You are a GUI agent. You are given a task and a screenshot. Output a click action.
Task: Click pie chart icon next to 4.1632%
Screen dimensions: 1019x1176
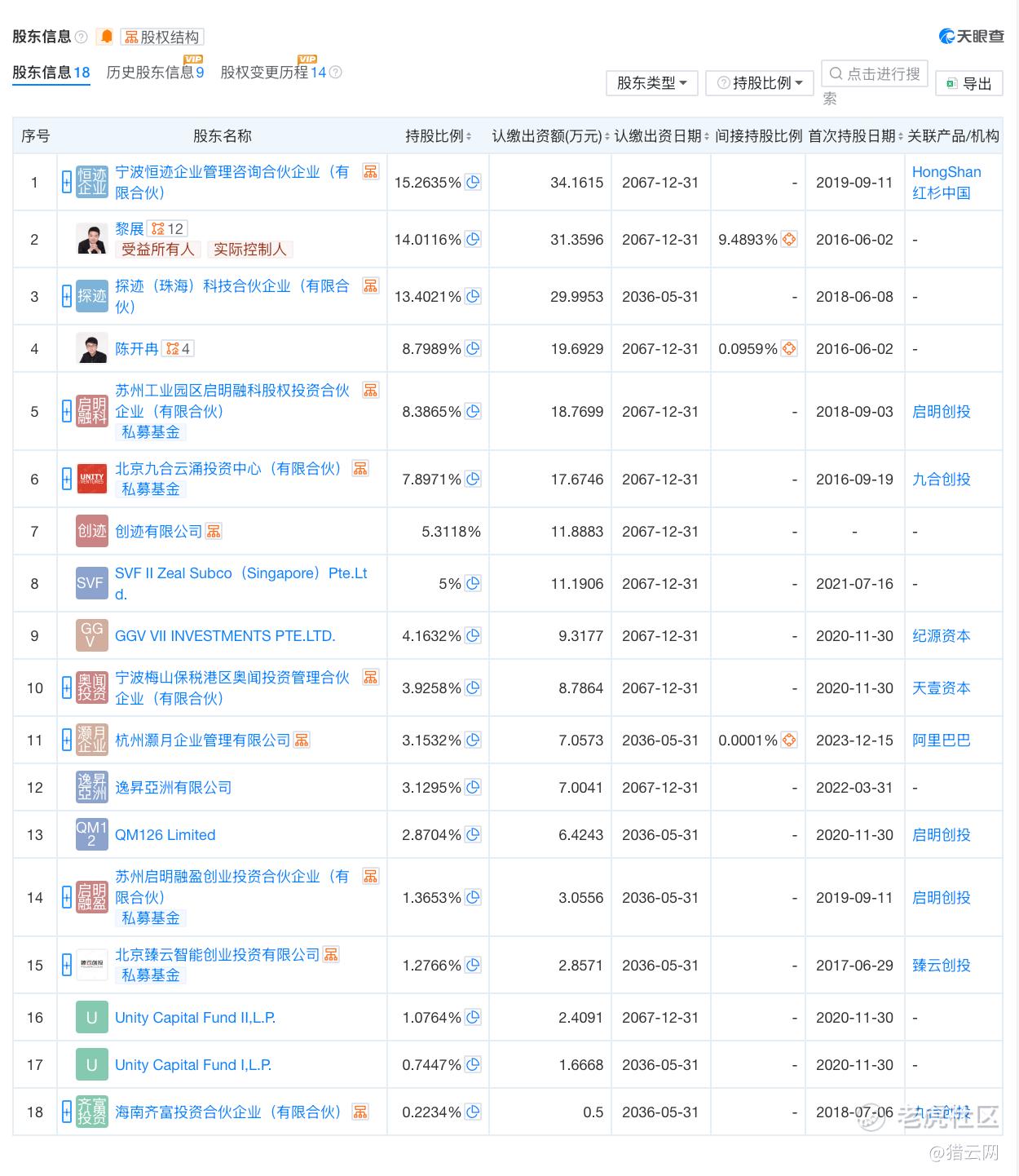coord(473,636)
